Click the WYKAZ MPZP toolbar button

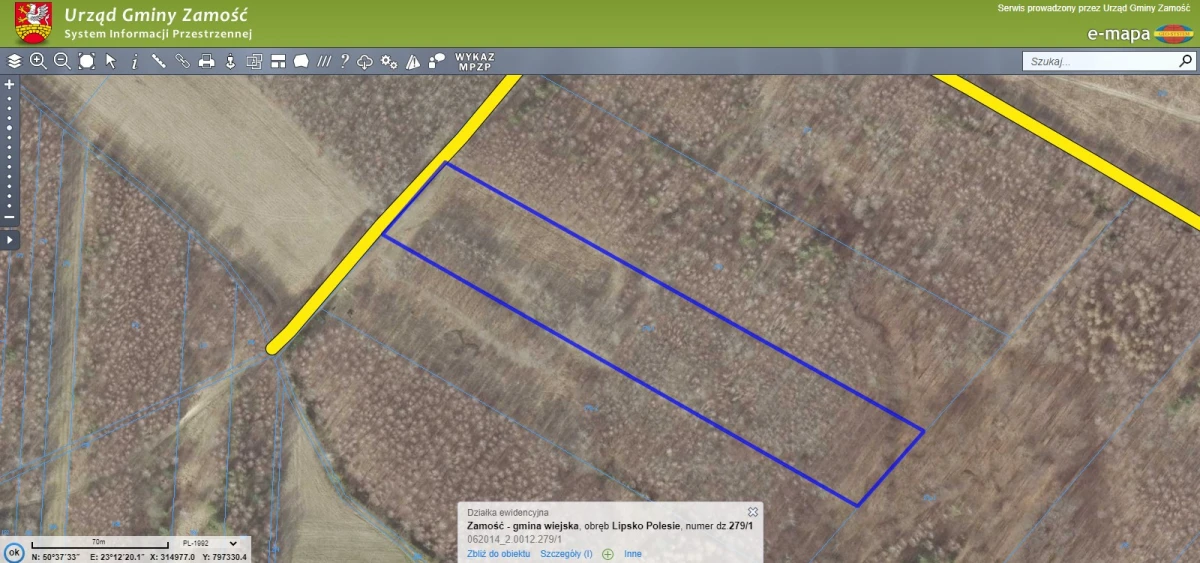pyautogui.click(x=474, y=61)
